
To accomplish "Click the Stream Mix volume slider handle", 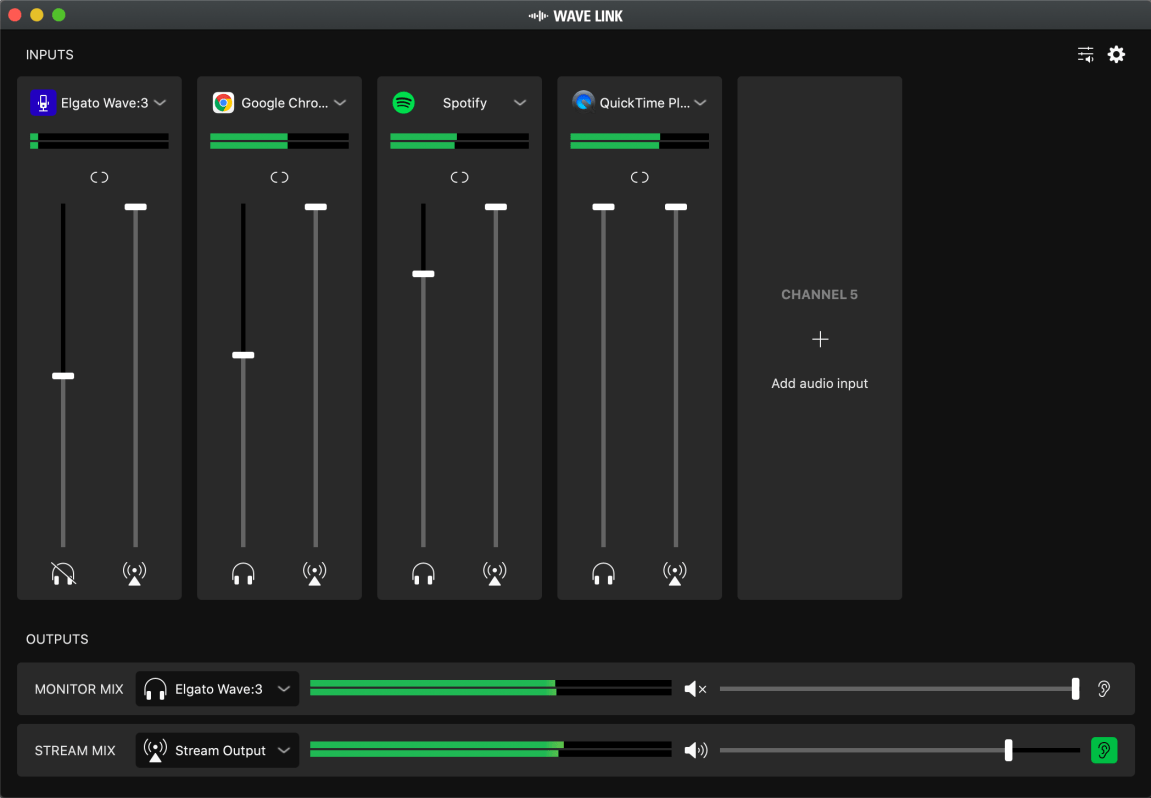I will pyautogui.click(x=1009, y=750).
